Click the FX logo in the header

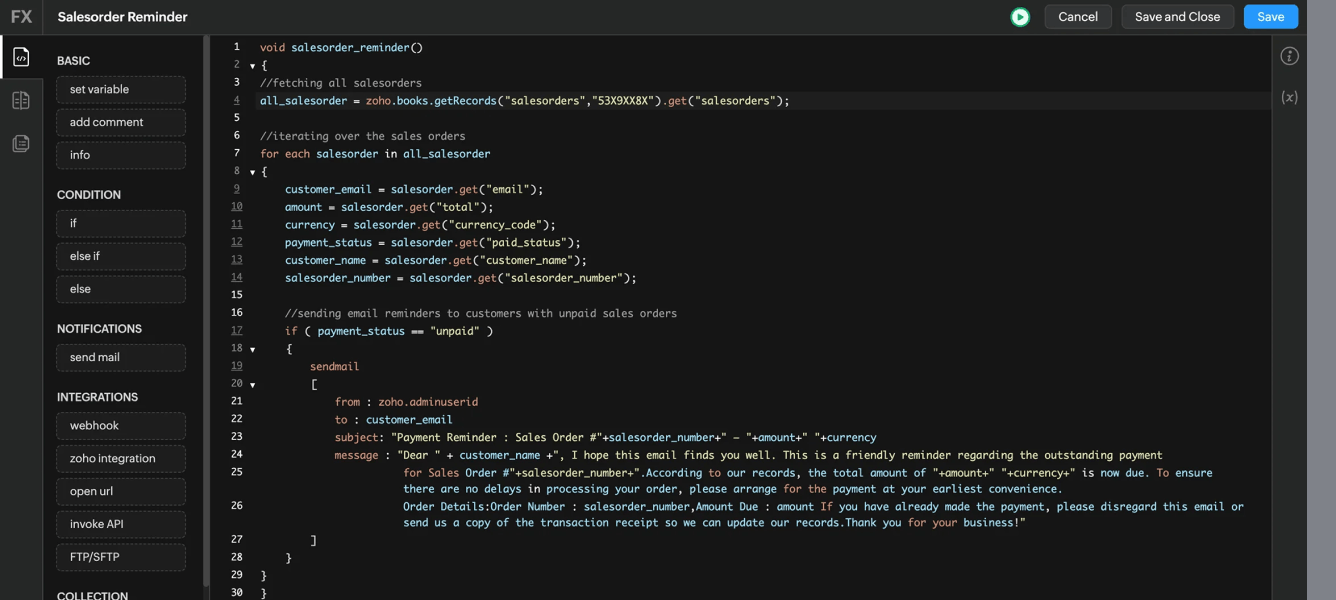coord(21,17)
